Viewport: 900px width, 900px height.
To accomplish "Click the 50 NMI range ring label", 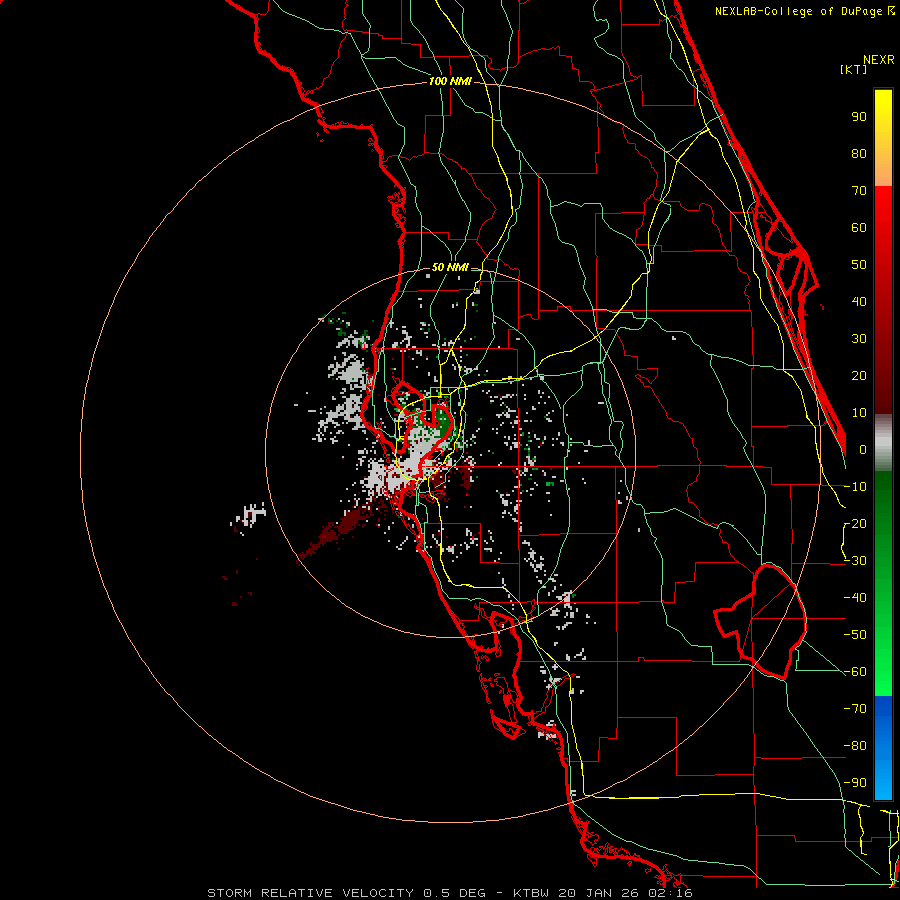I will tap(450, 267).
